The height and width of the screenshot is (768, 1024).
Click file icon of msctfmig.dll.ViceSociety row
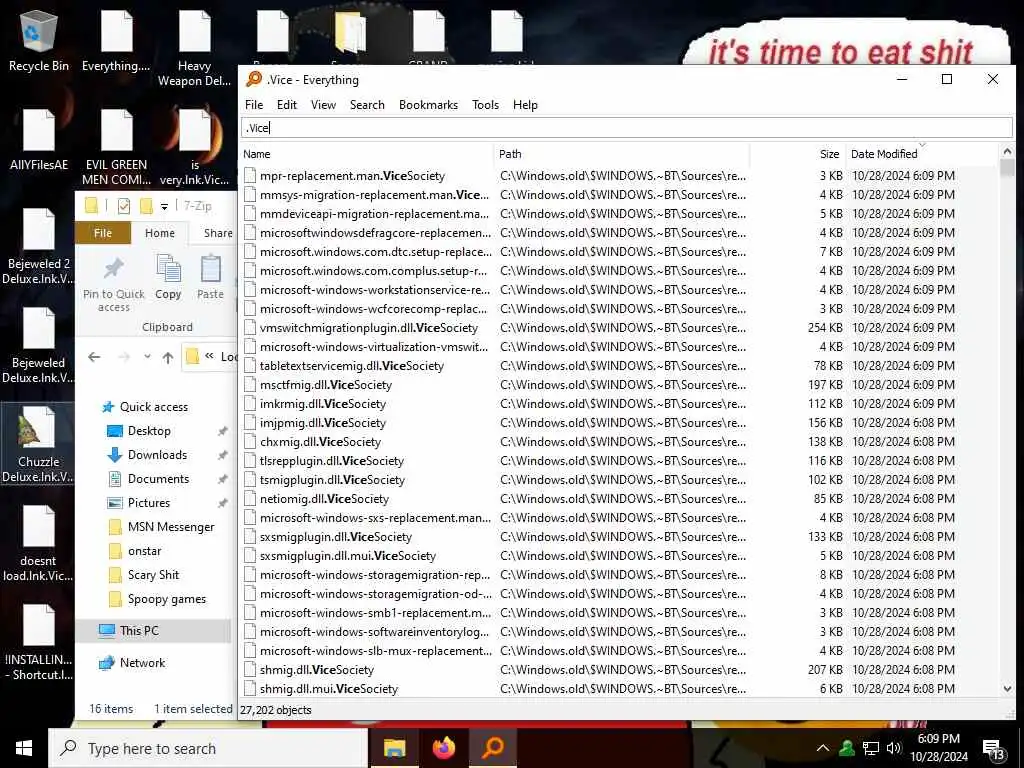coord(249,385)
